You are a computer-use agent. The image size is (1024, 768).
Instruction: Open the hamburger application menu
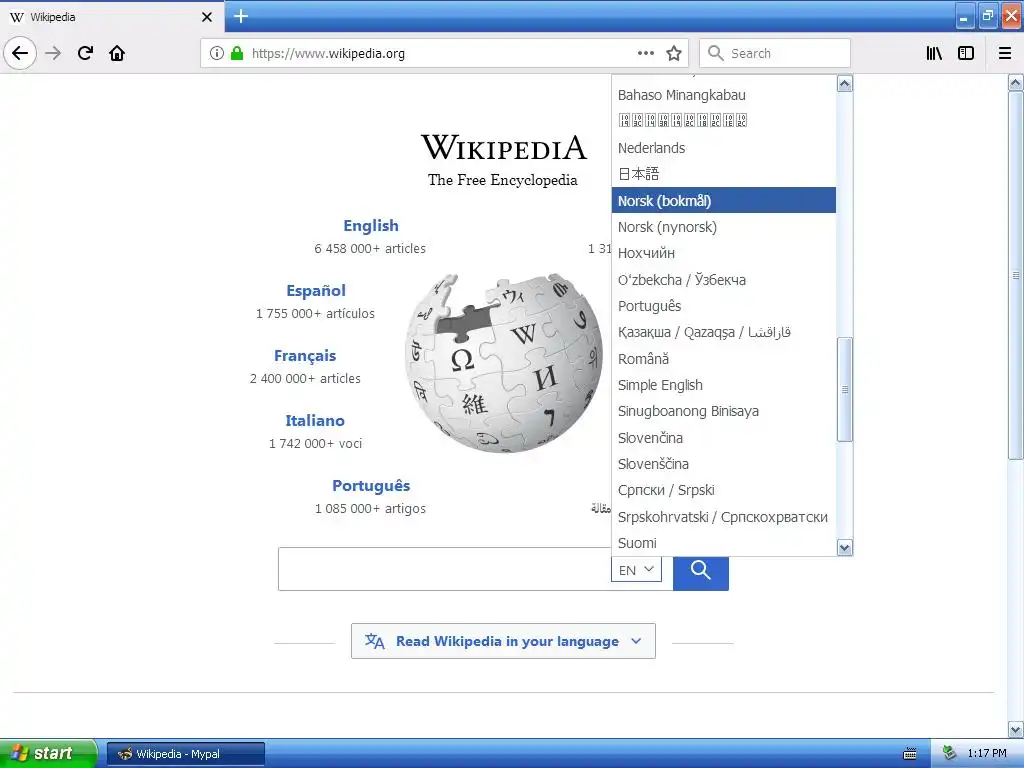(1005, 53)
